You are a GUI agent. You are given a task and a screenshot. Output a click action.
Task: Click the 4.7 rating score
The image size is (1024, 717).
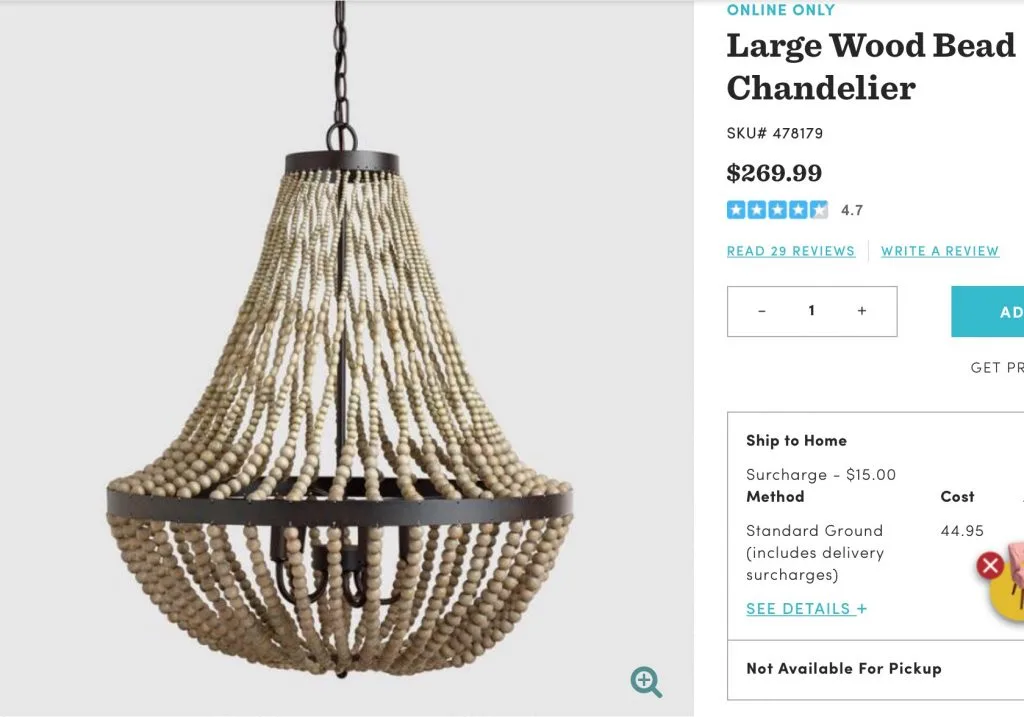pyautogui.click(x=852, y=210)
